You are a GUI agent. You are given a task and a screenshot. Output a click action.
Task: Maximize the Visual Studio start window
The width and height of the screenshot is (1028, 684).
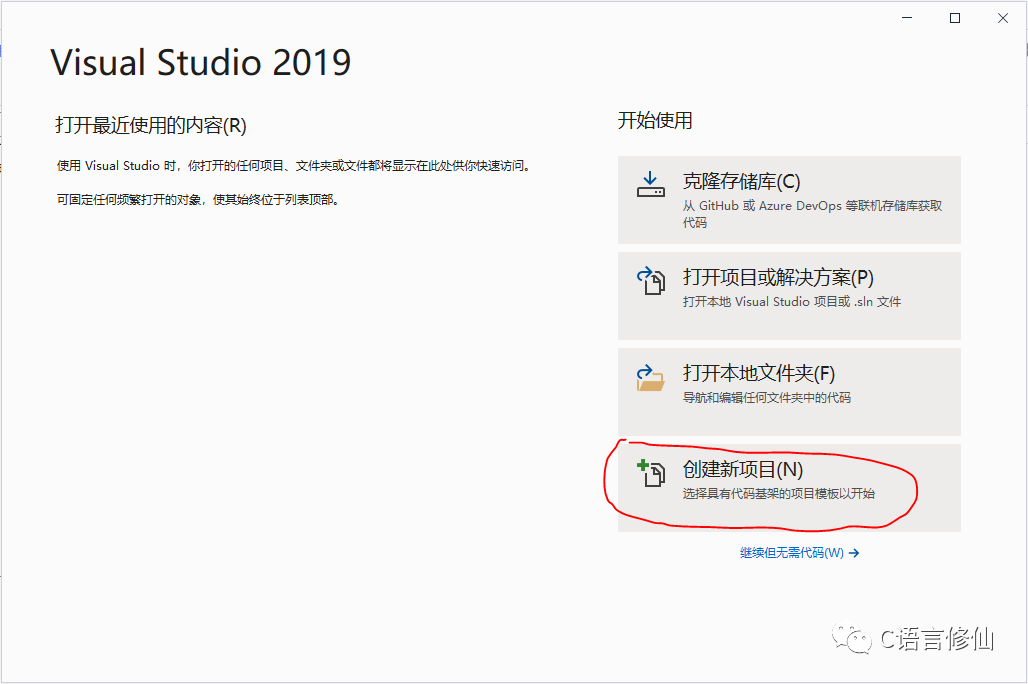[x=955, y=18]
